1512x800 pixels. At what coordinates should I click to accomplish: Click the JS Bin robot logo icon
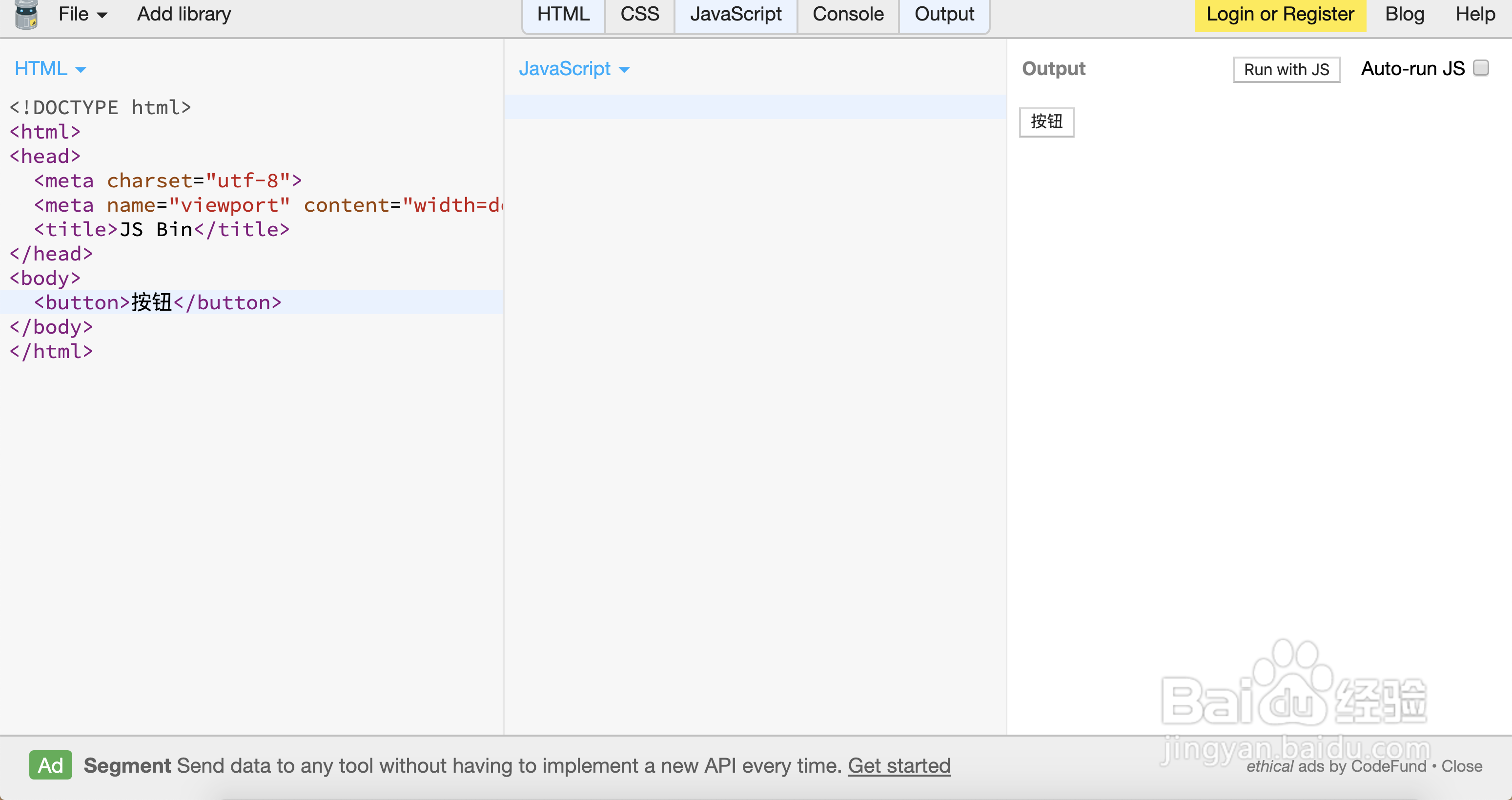coord(26,14)
